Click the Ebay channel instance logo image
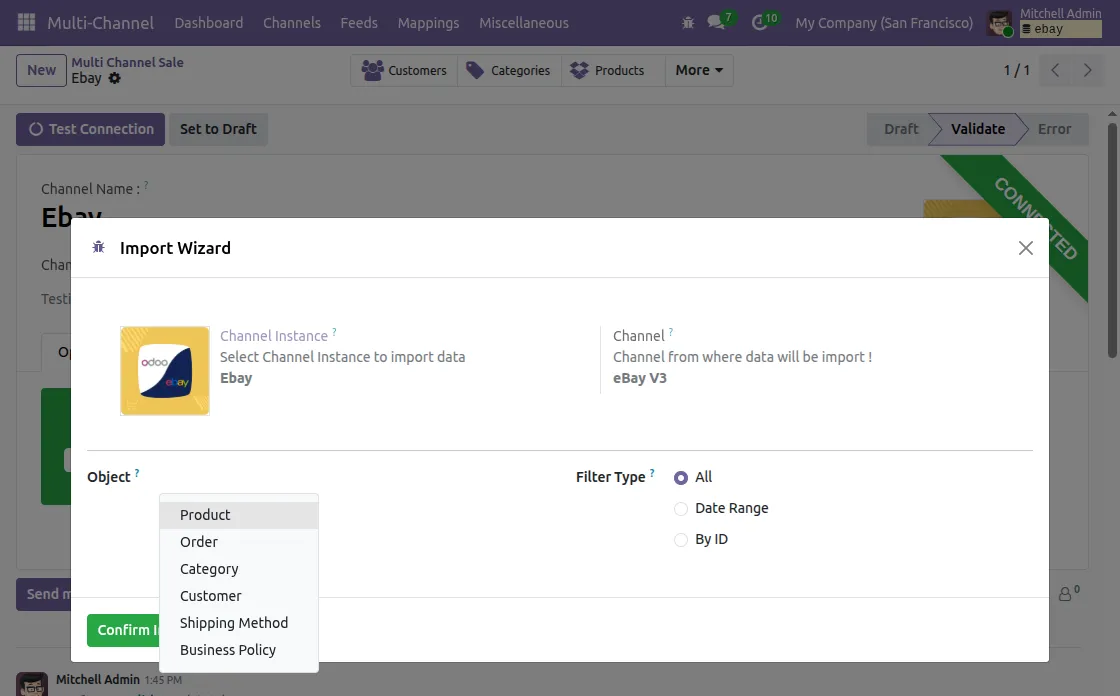Screen dimensions: 1120x696 coord(165,371)
